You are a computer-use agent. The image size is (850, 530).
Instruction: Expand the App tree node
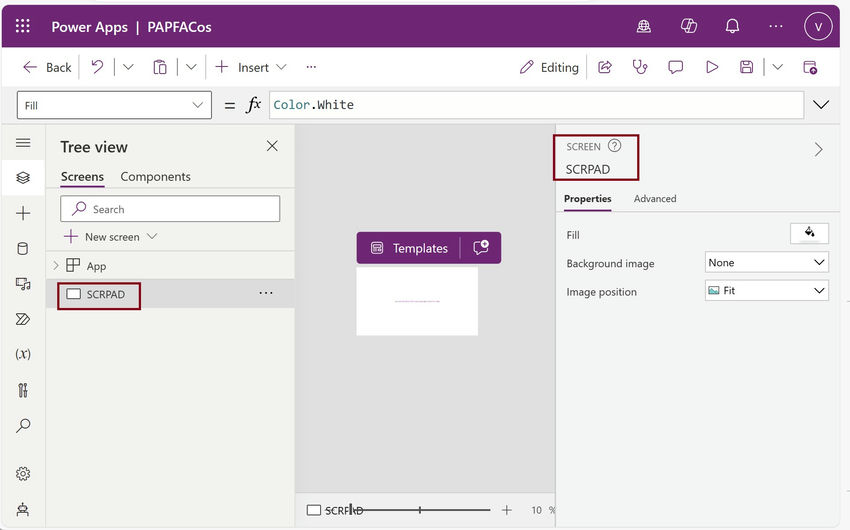coord(56,266)
